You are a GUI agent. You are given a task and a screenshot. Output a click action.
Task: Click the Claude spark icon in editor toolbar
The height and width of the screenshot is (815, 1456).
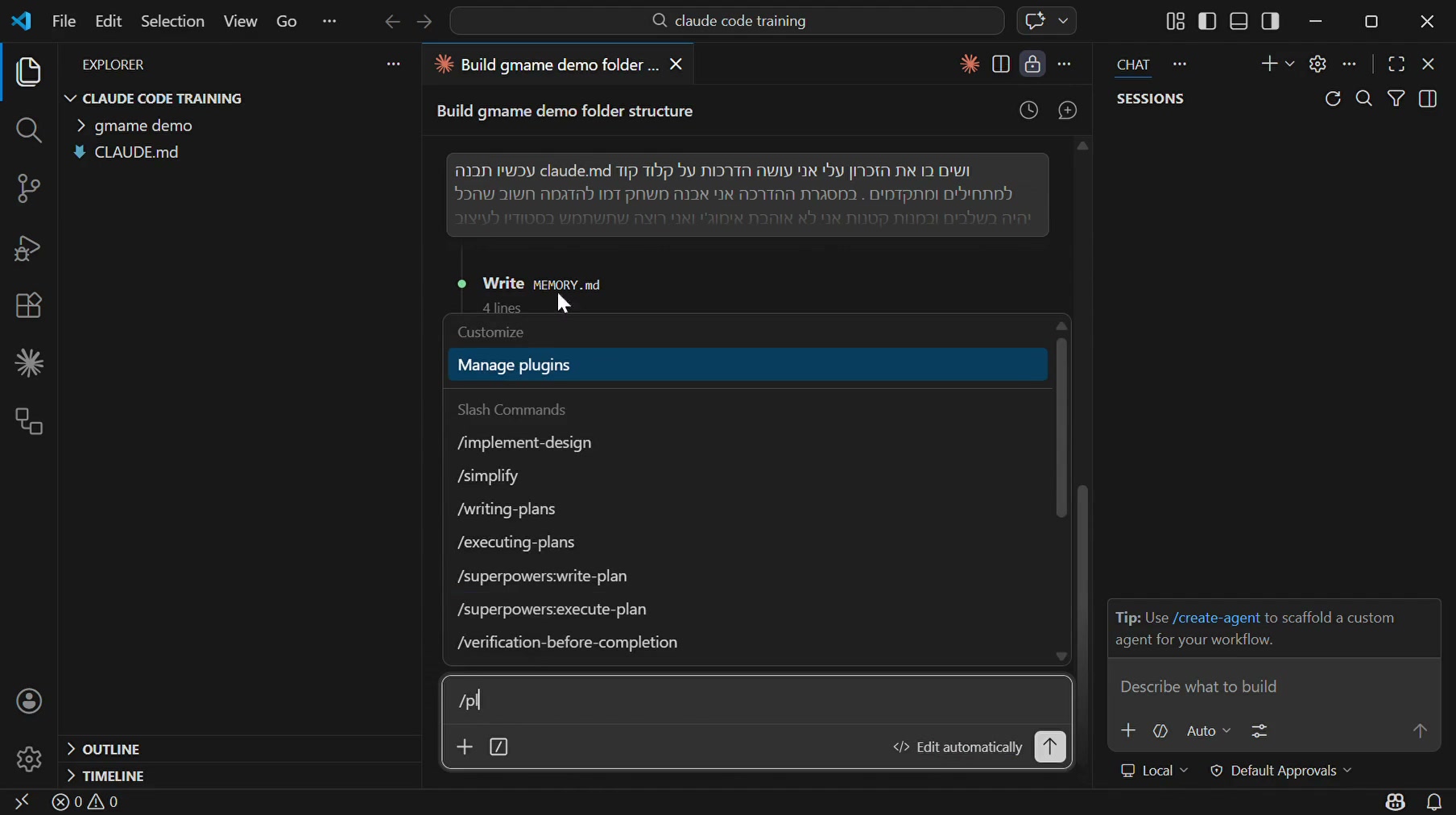click(x=970, y=64)
